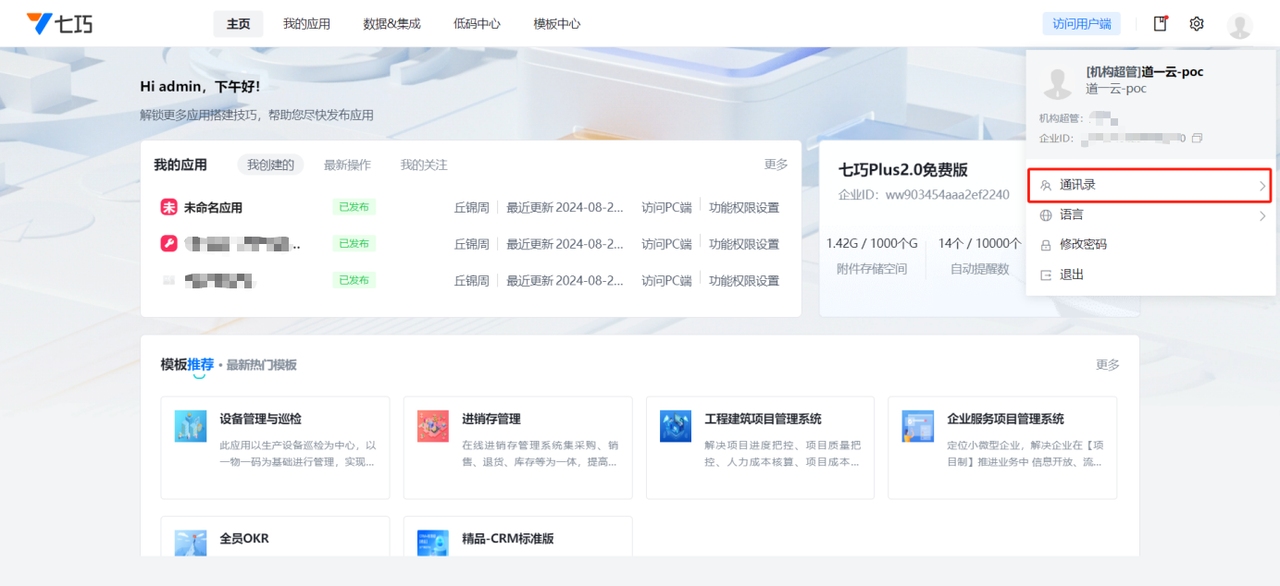Open the 低码中心 nav tab

(477, 24)
